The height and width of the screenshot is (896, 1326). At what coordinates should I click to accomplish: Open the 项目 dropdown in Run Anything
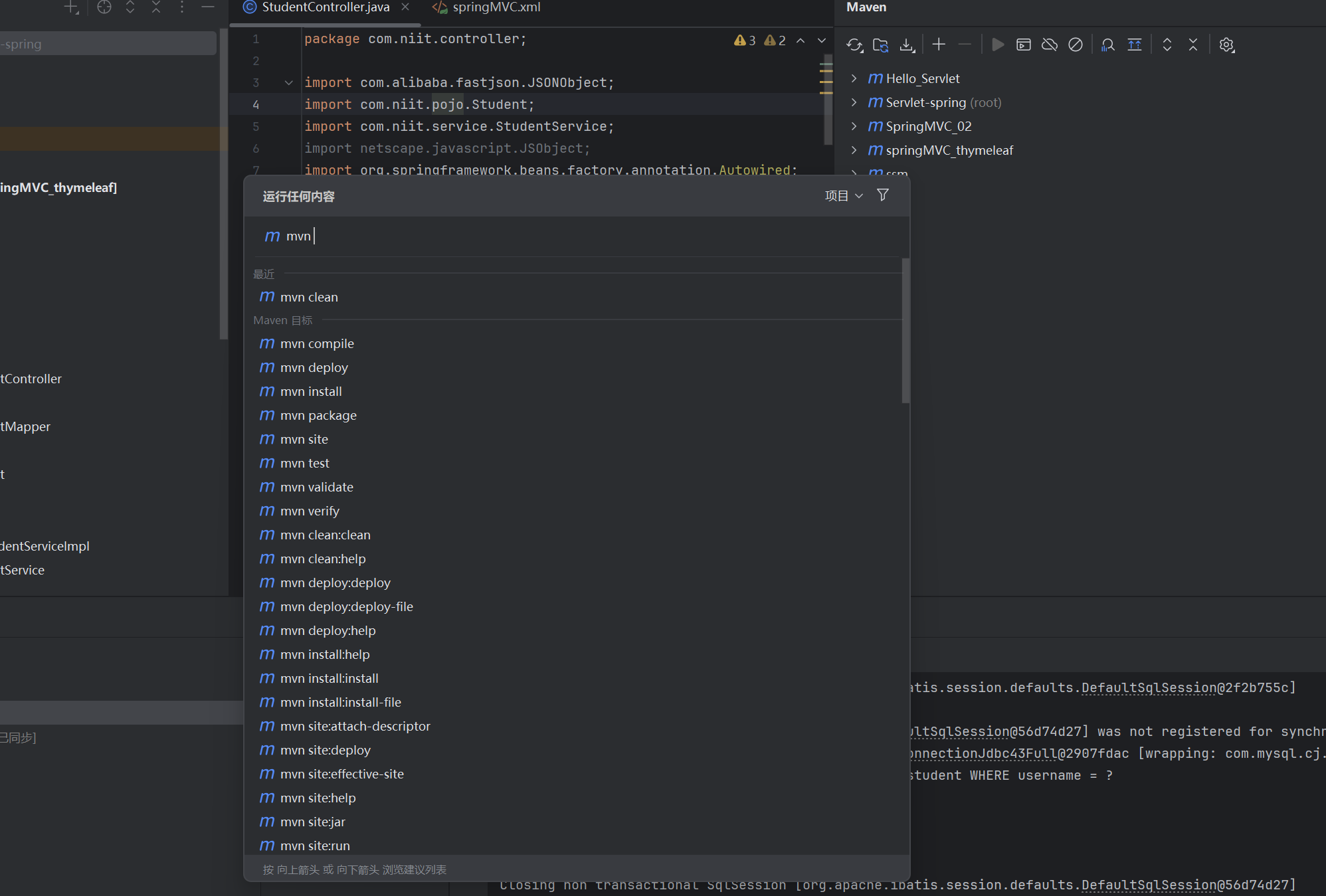tap(843, 196)
